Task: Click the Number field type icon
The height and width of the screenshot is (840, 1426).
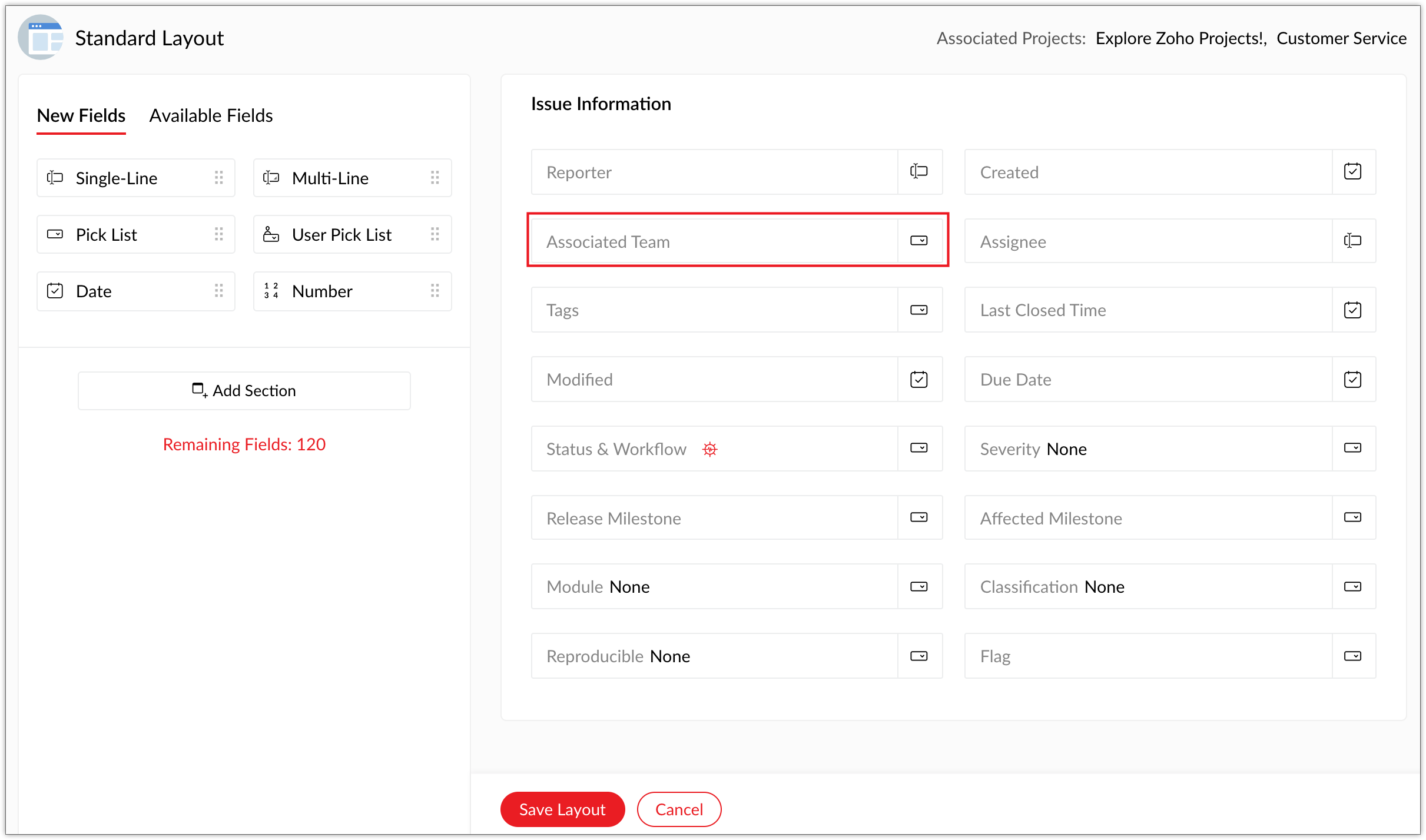Action: 271,291
